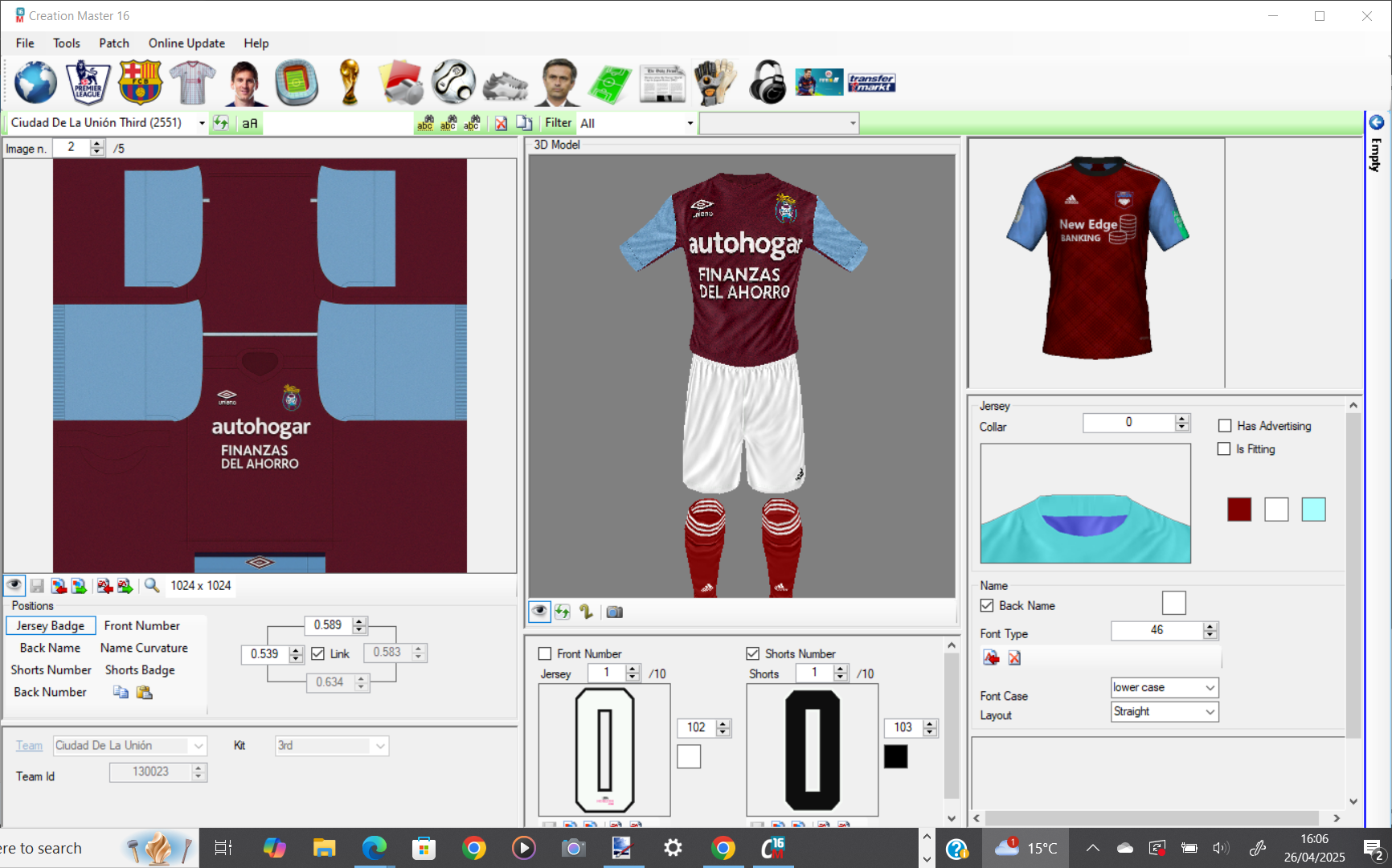This screenshot has width=1392, height=868.
Task: Open the balls editor icon
Action: click(453, 82)
